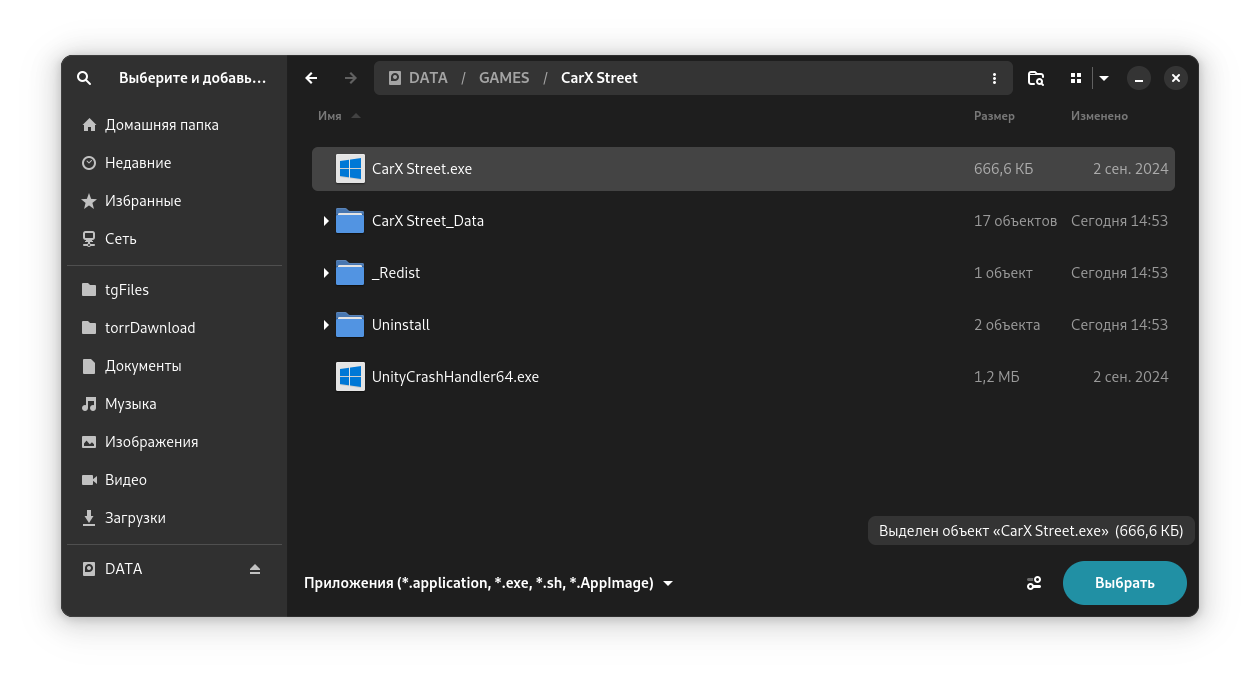Click the _Redist folder icon
Image resolution: width=1260 pixels, height=684 pixels.
coord(350,273)
